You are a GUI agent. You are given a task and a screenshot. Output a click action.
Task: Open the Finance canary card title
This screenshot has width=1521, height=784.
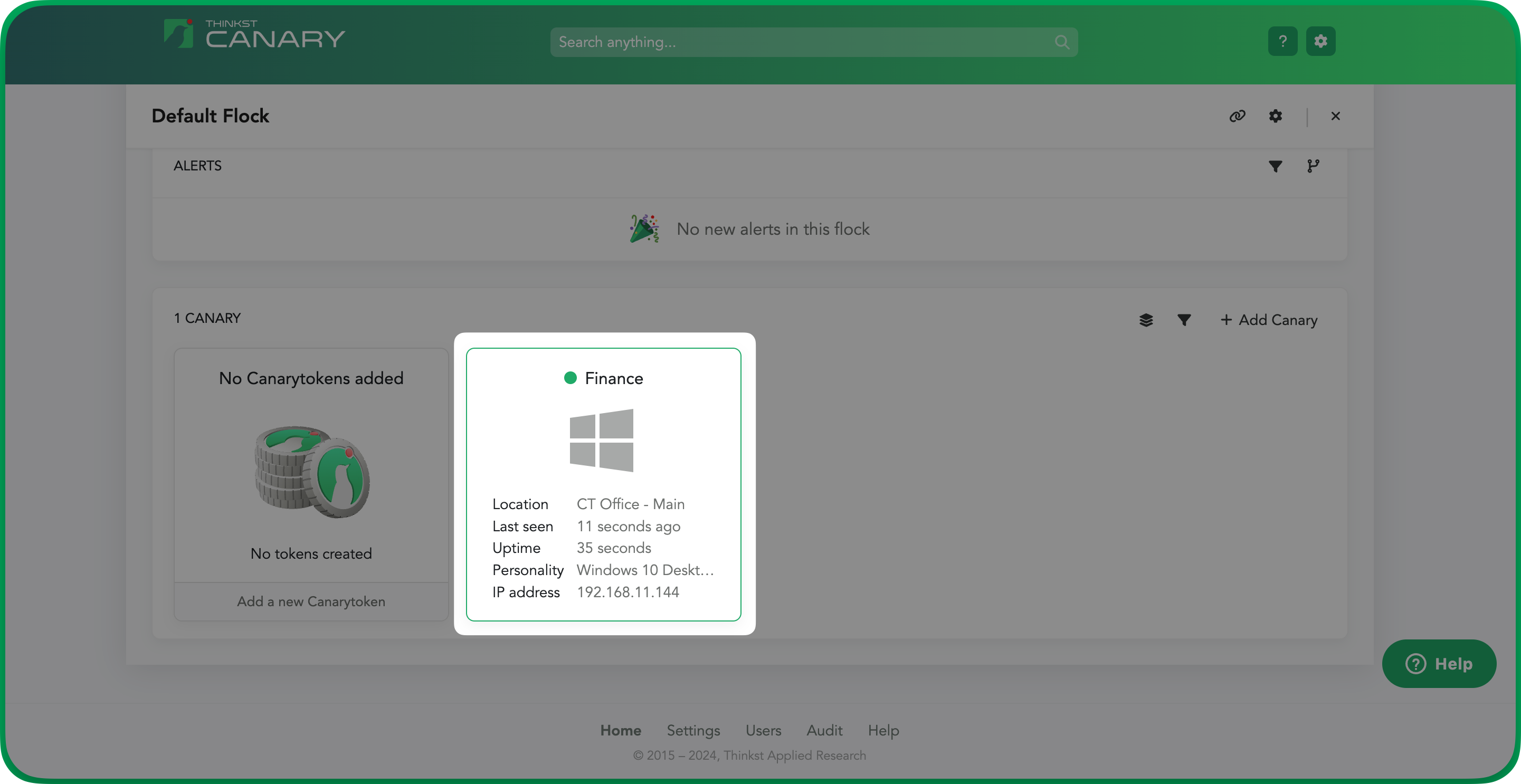click(x=614, y=378)
